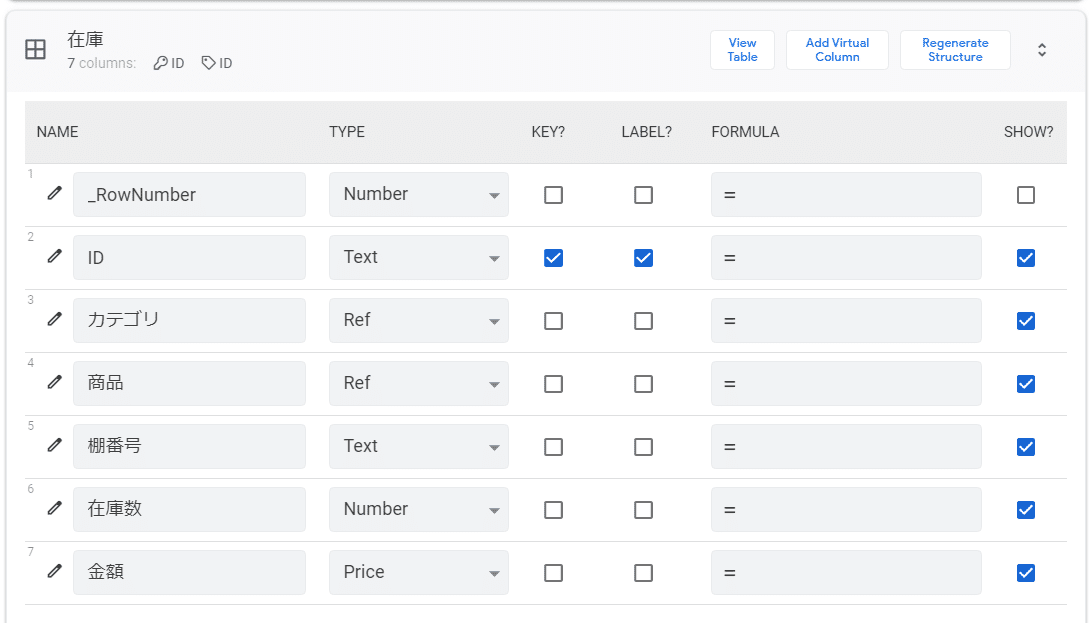Click the edit pencil next to 在庫数

[55, 509]
